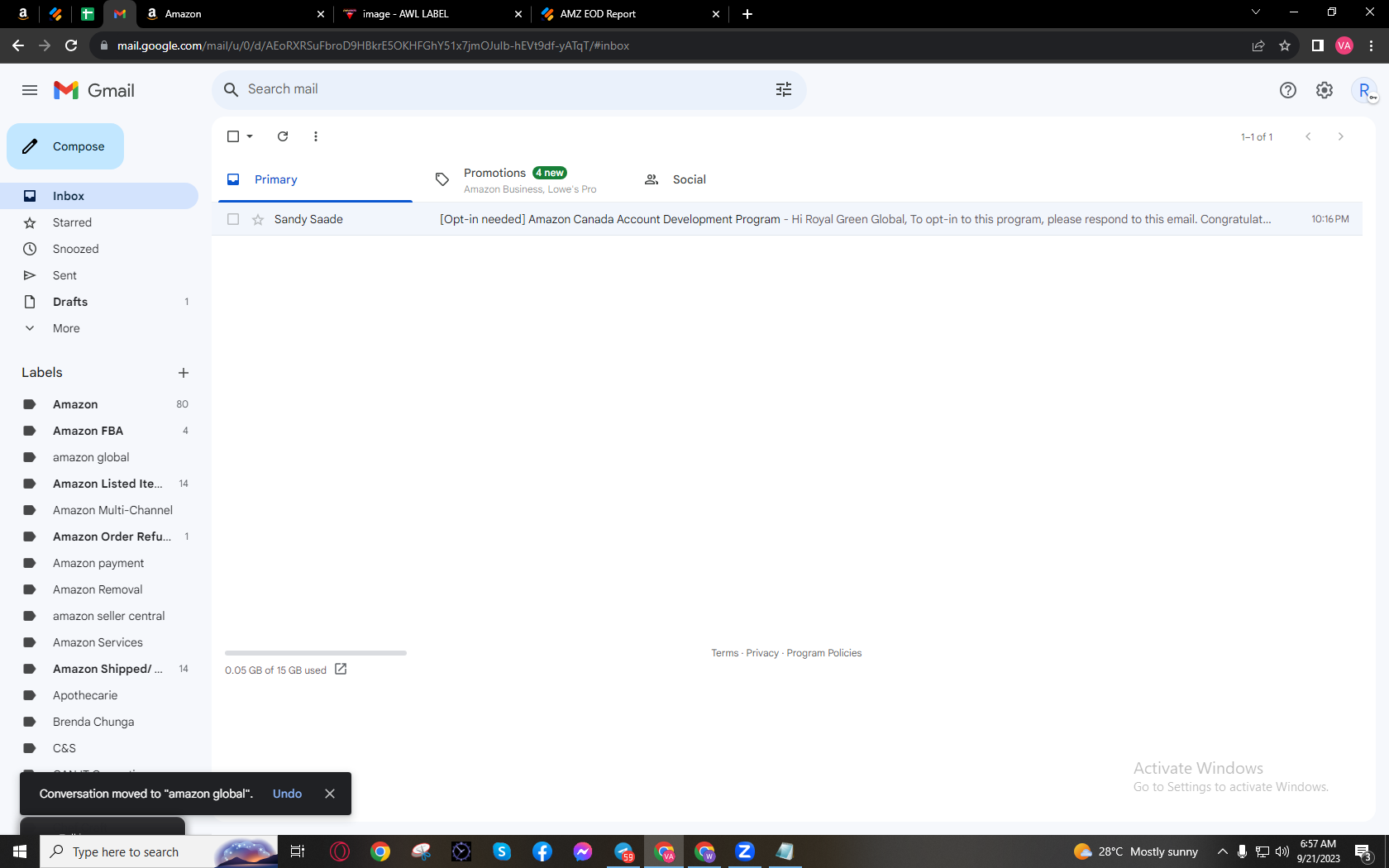Undo the conversation move
This screenshot has height=868, width=1389.
pos(288,794)
